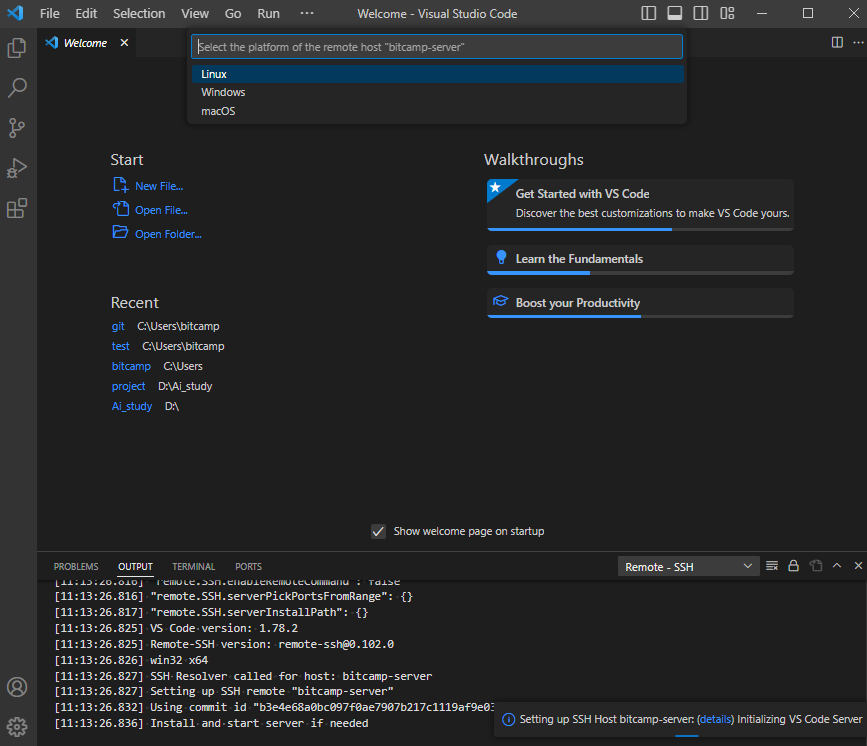Screen dimensions: 867x746
Task: Open the Search view in activity bar
Action: (x=17, y=87)
